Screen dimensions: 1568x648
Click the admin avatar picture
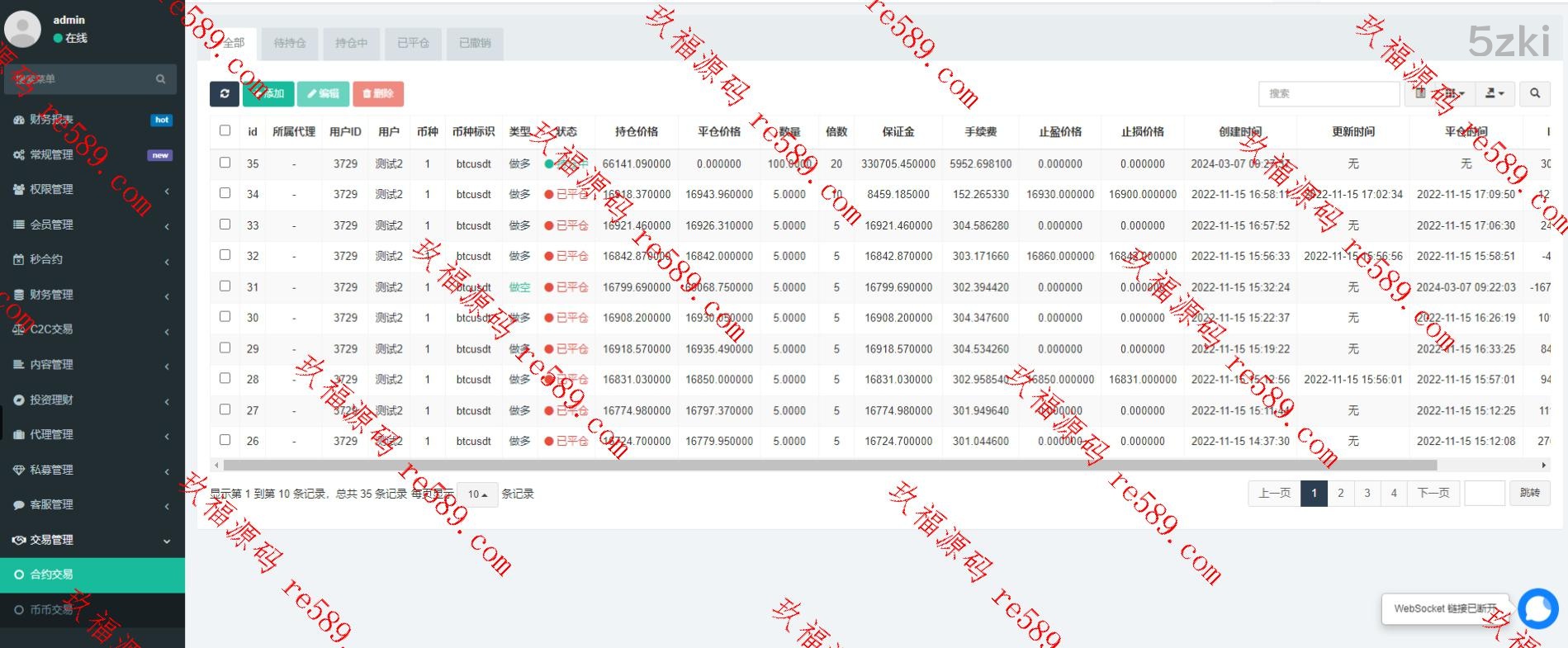[x=23, y=29]
